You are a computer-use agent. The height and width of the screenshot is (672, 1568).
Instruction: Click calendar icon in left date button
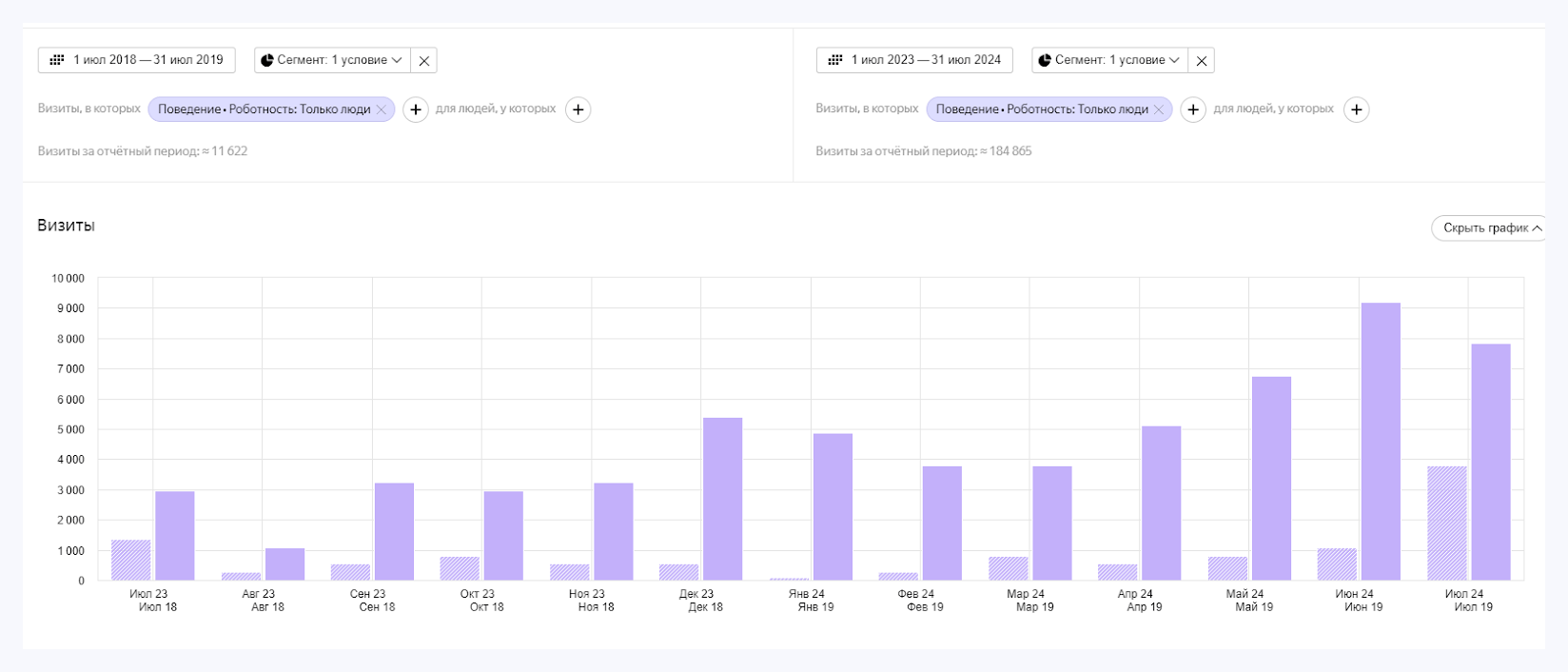[57, 60]
